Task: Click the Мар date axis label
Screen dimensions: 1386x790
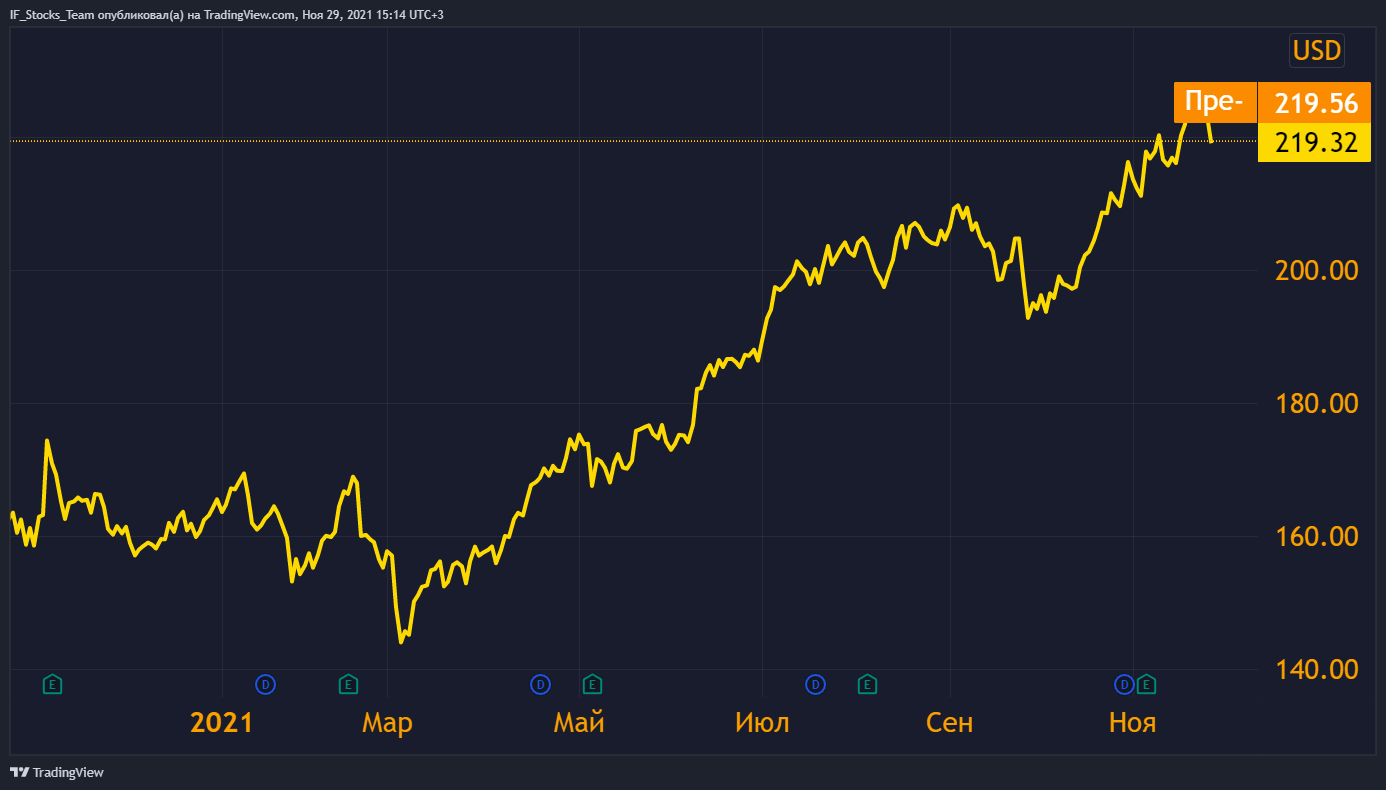Action: point(387,723)
